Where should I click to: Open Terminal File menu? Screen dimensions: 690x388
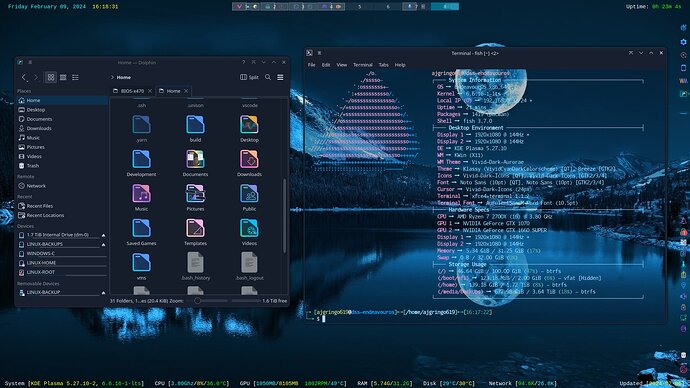pos(312,65)
